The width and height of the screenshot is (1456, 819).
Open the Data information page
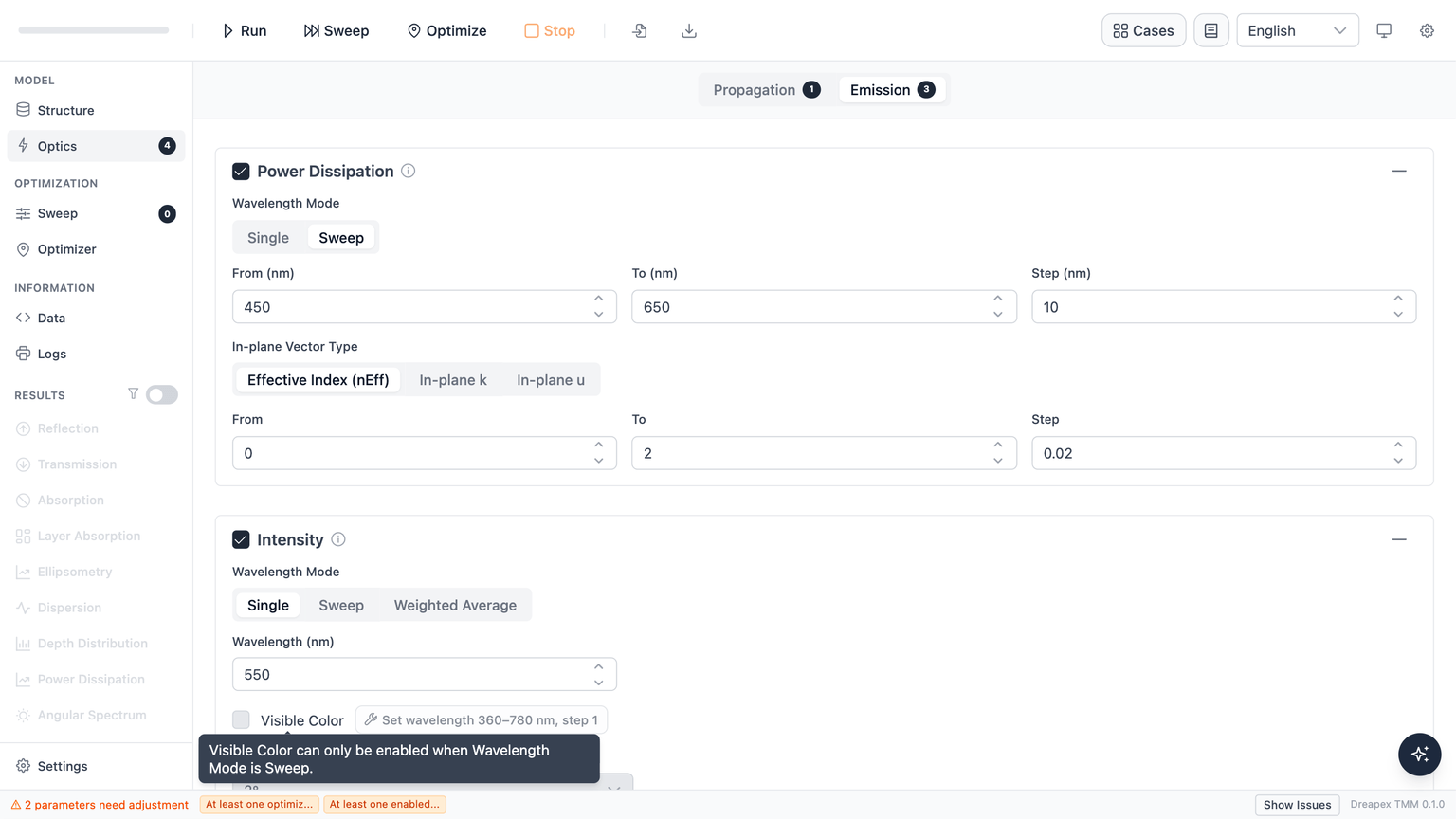point(96,318)
